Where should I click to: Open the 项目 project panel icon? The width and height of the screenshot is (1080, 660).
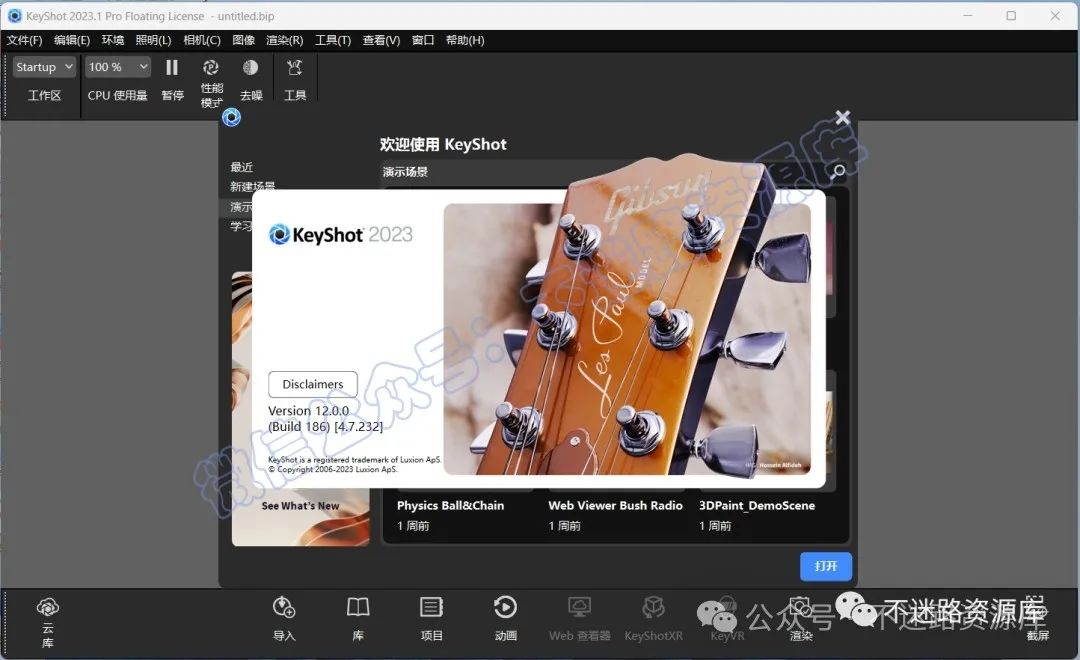(432, 608)
